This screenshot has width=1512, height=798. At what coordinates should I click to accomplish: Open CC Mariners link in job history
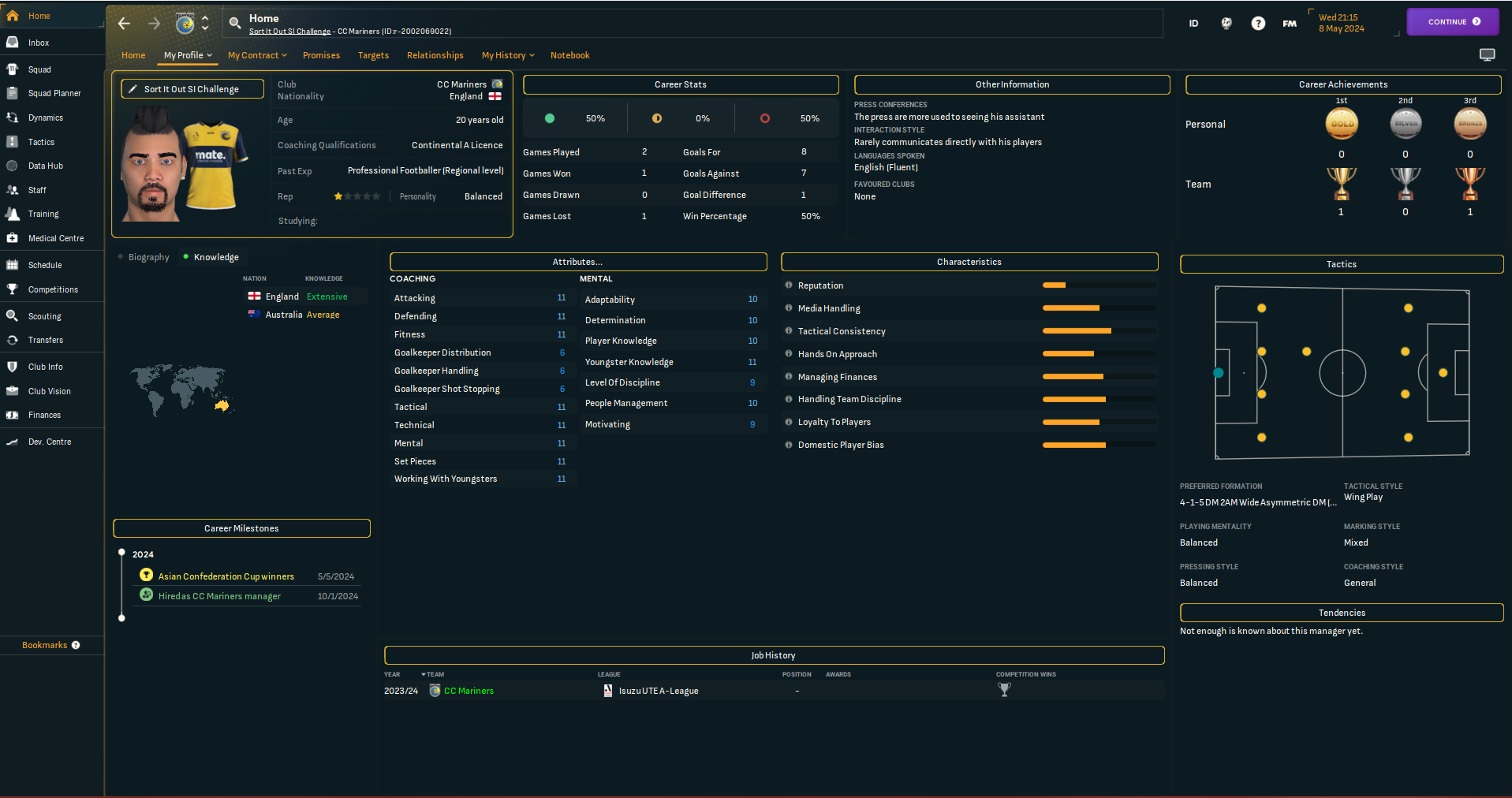pos(469,691)
